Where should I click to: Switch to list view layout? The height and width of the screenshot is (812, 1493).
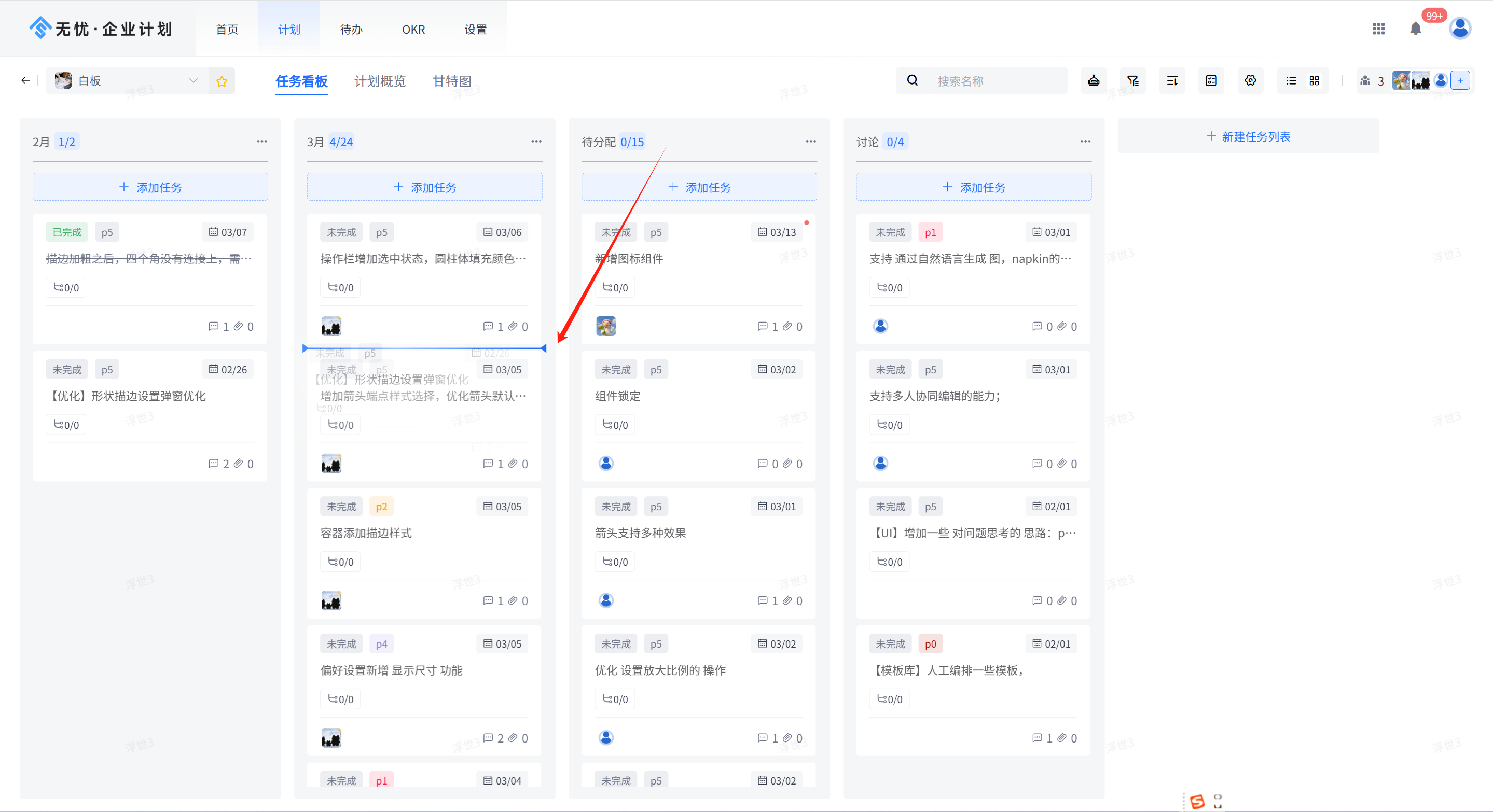pyautogui.click(x=1291, y=80)
